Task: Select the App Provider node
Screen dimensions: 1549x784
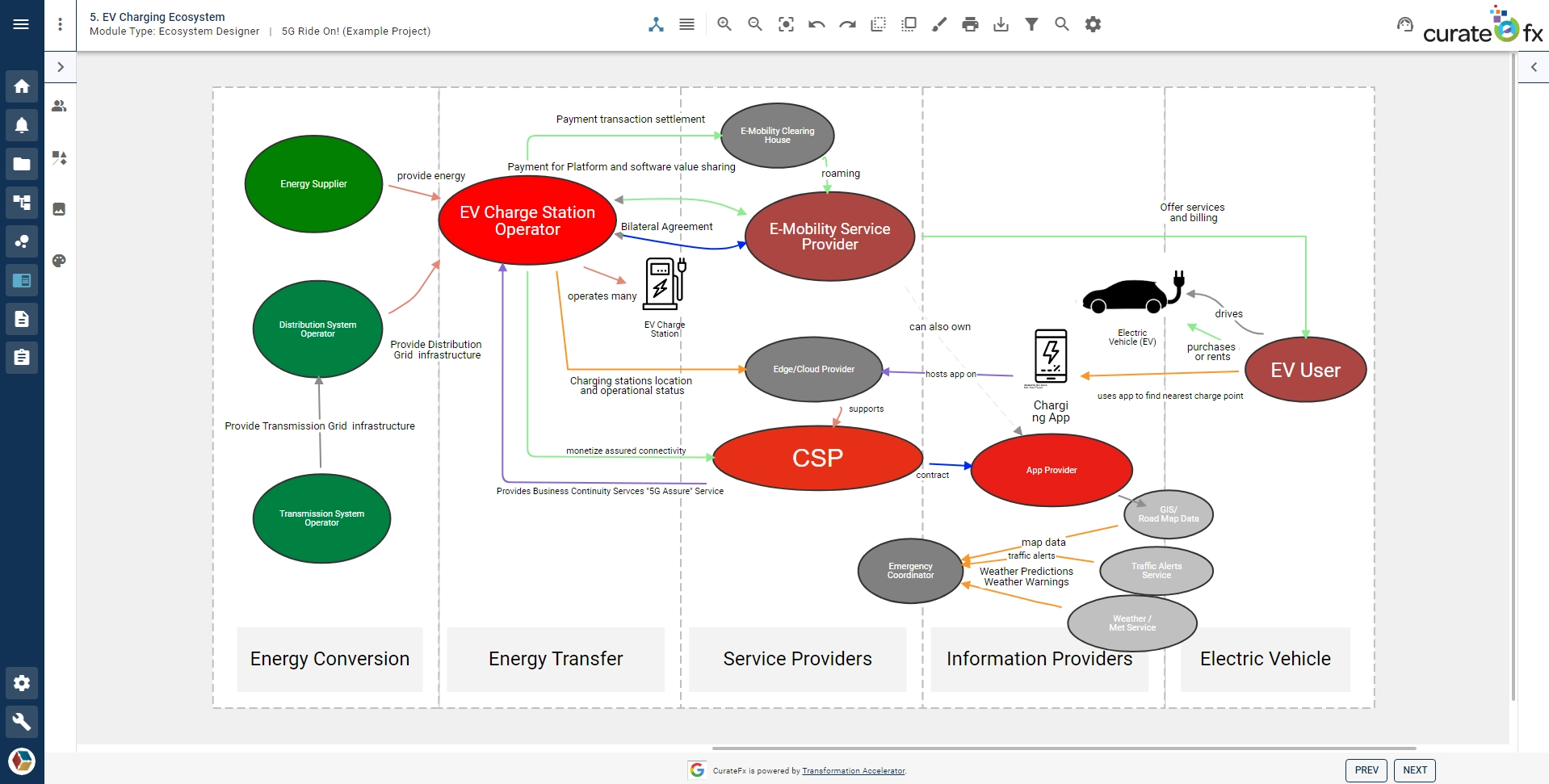Action: pyautogui.click(x=1052, y=470)
